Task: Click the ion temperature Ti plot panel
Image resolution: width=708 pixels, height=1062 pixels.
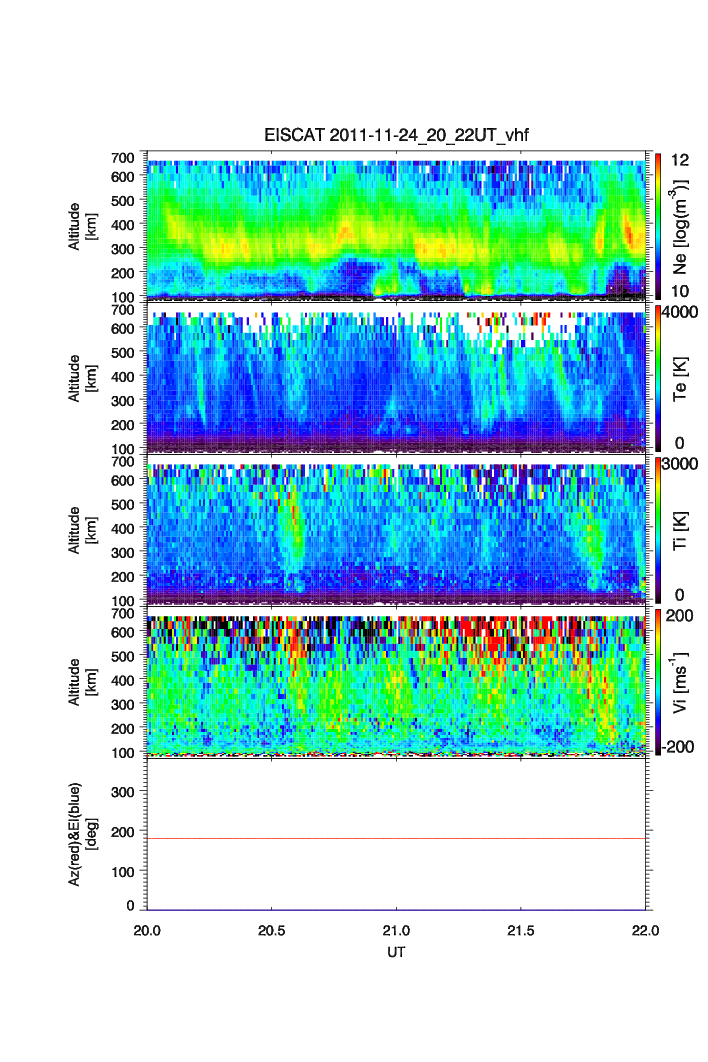Action: click(x=396, y=530)
